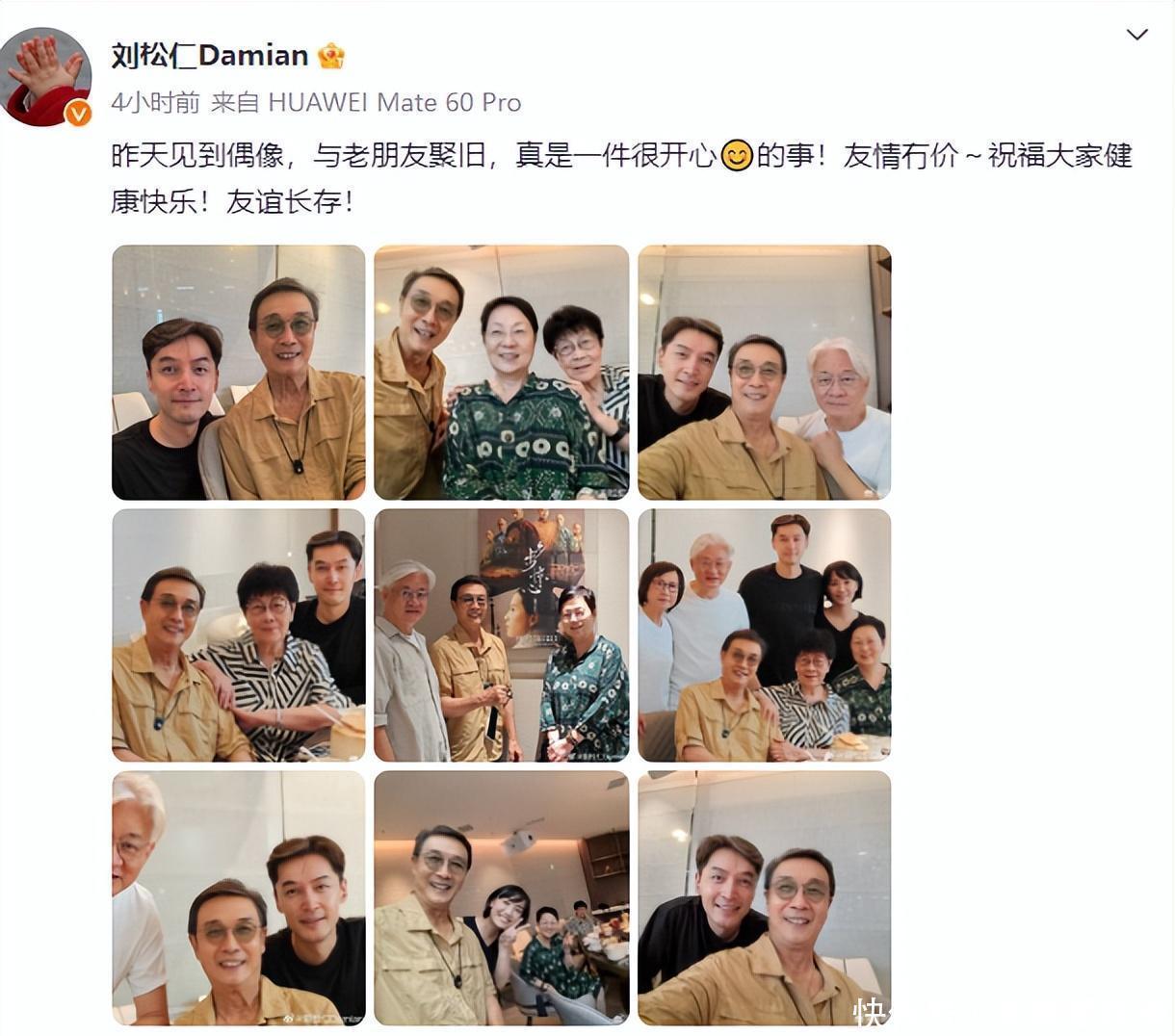Click the post text starting with 昨天见到偶像
The height and width of the screenshot is (1036, 1175).
622,155
